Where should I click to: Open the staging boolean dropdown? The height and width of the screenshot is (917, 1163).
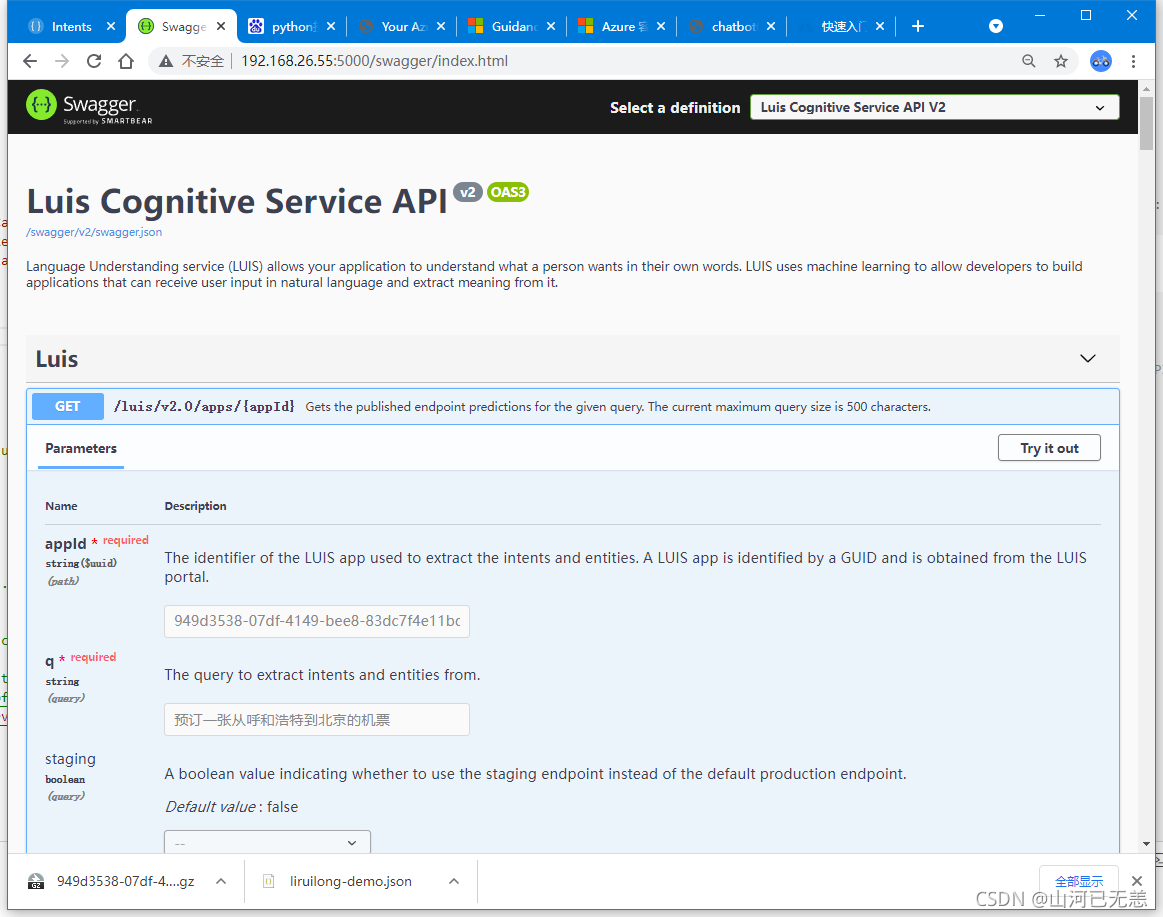(x=267, y=842)
